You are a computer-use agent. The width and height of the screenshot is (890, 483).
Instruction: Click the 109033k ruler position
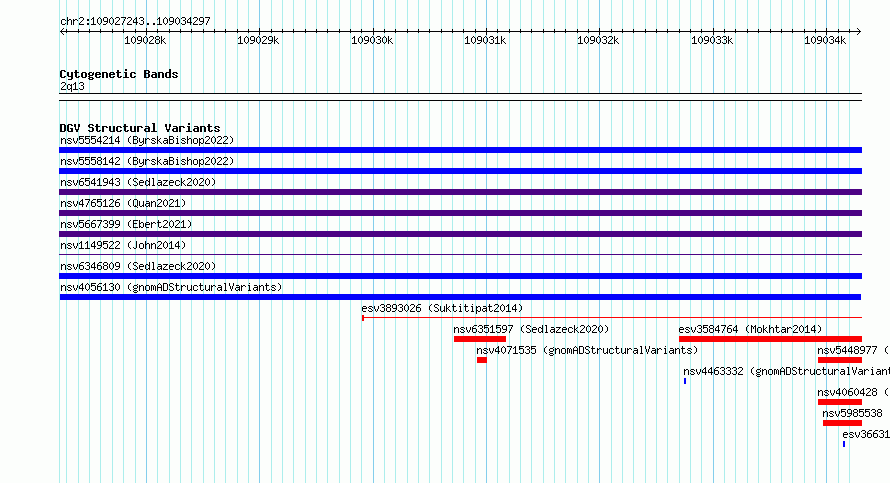[712, 40]
